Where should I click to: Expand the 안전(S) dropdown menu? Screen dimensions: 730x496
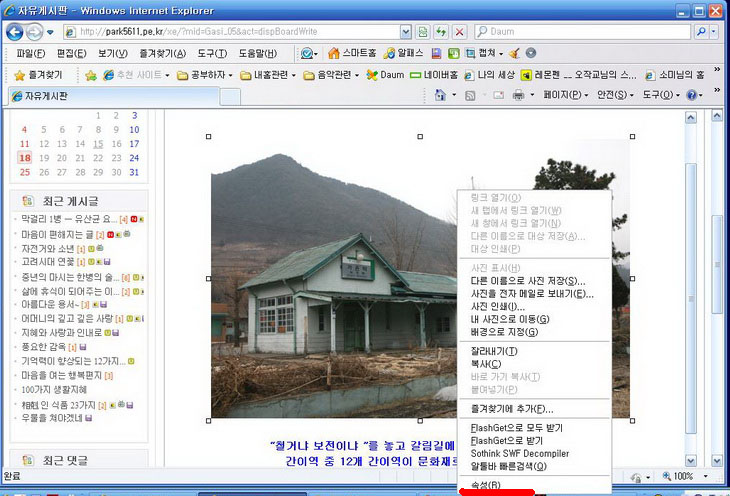click(x=614, y=96)
